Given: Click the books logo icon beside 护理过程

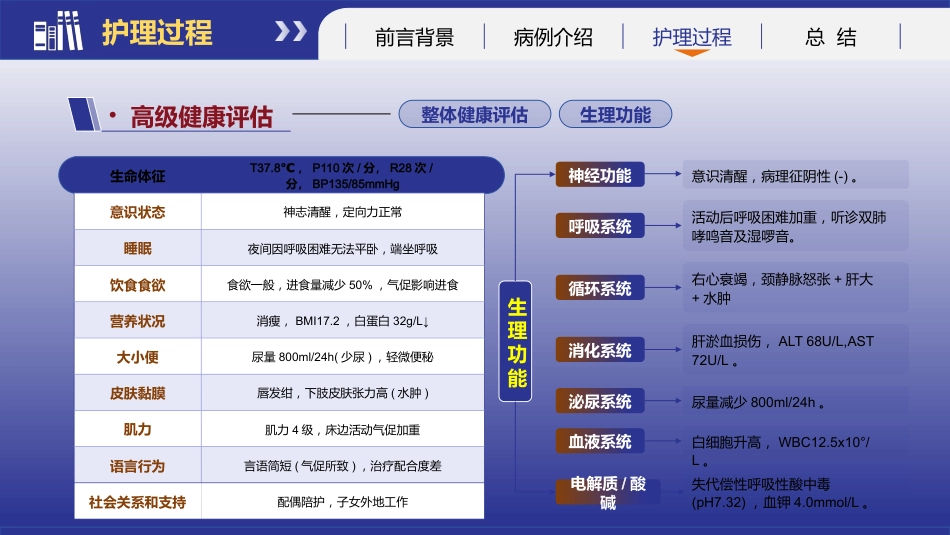Looking at the screenshot, I should pos(58,30).
